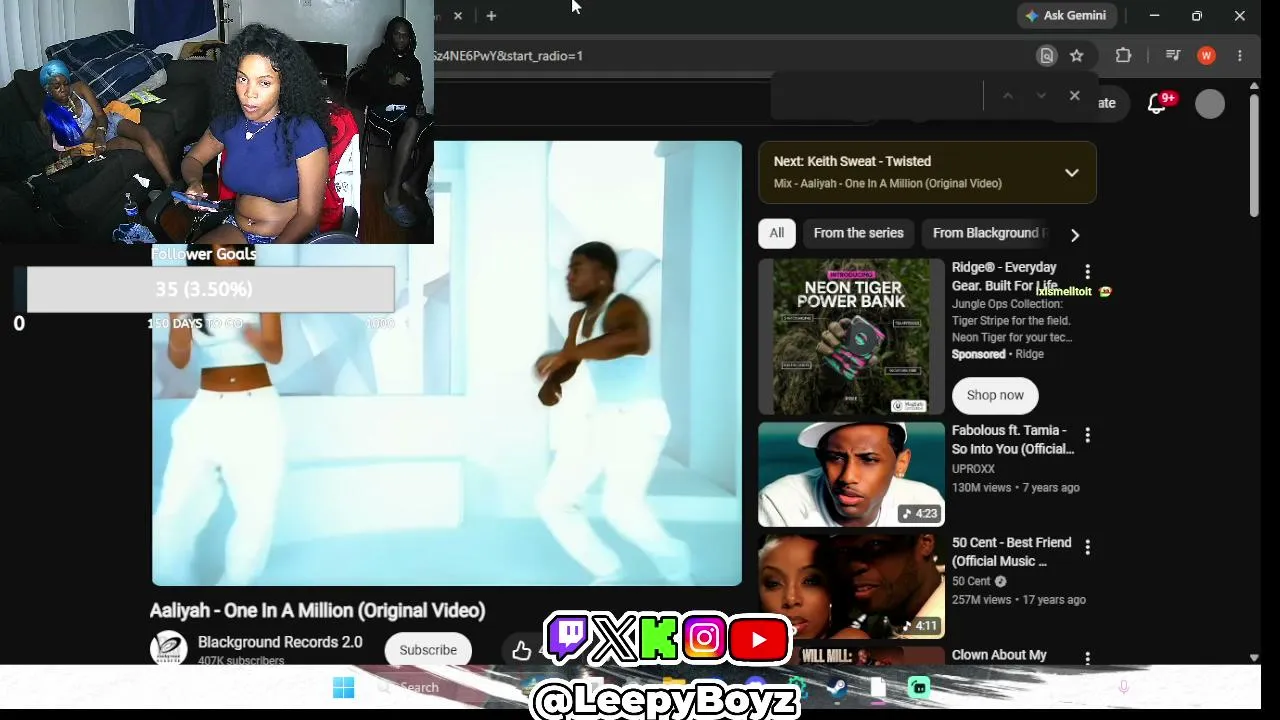Open options for Fabolous So Into You video
Viewport: 1280px width, 720px height.
click(x=1088, y=435)
